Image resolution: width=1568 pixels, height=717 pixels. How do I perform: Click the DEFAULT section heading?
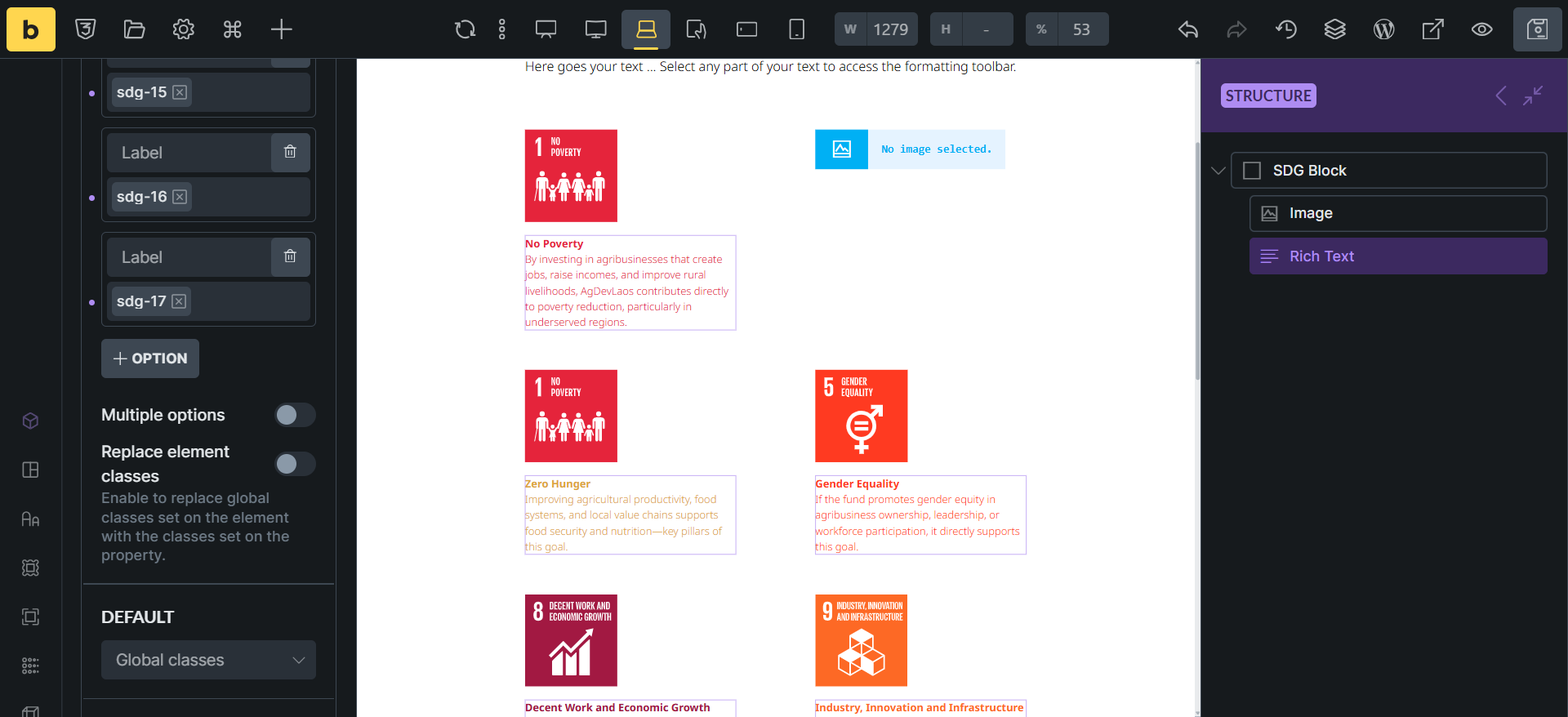point(137,617)
